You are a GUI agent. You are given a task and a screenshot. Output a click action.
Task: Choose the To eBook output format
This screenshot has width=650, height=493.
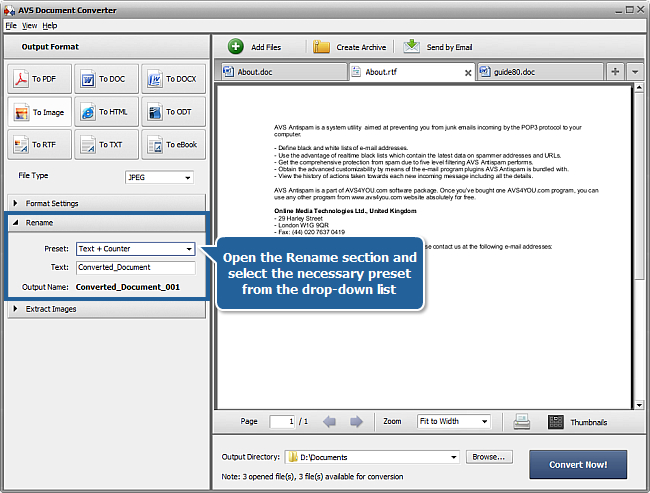[x=173, y=145]
